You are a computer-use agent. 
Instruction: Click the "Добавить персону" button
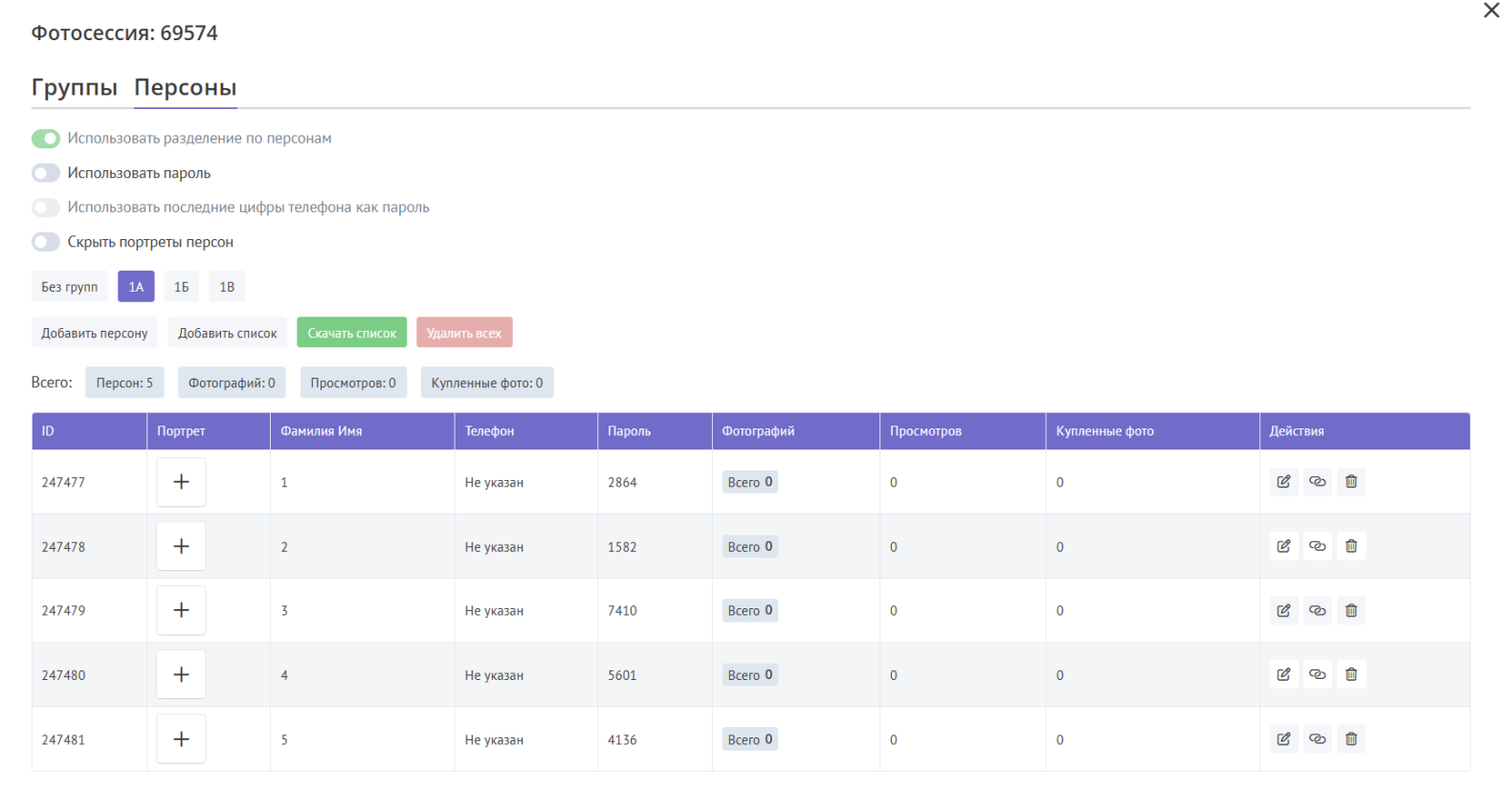click(95, 333)
